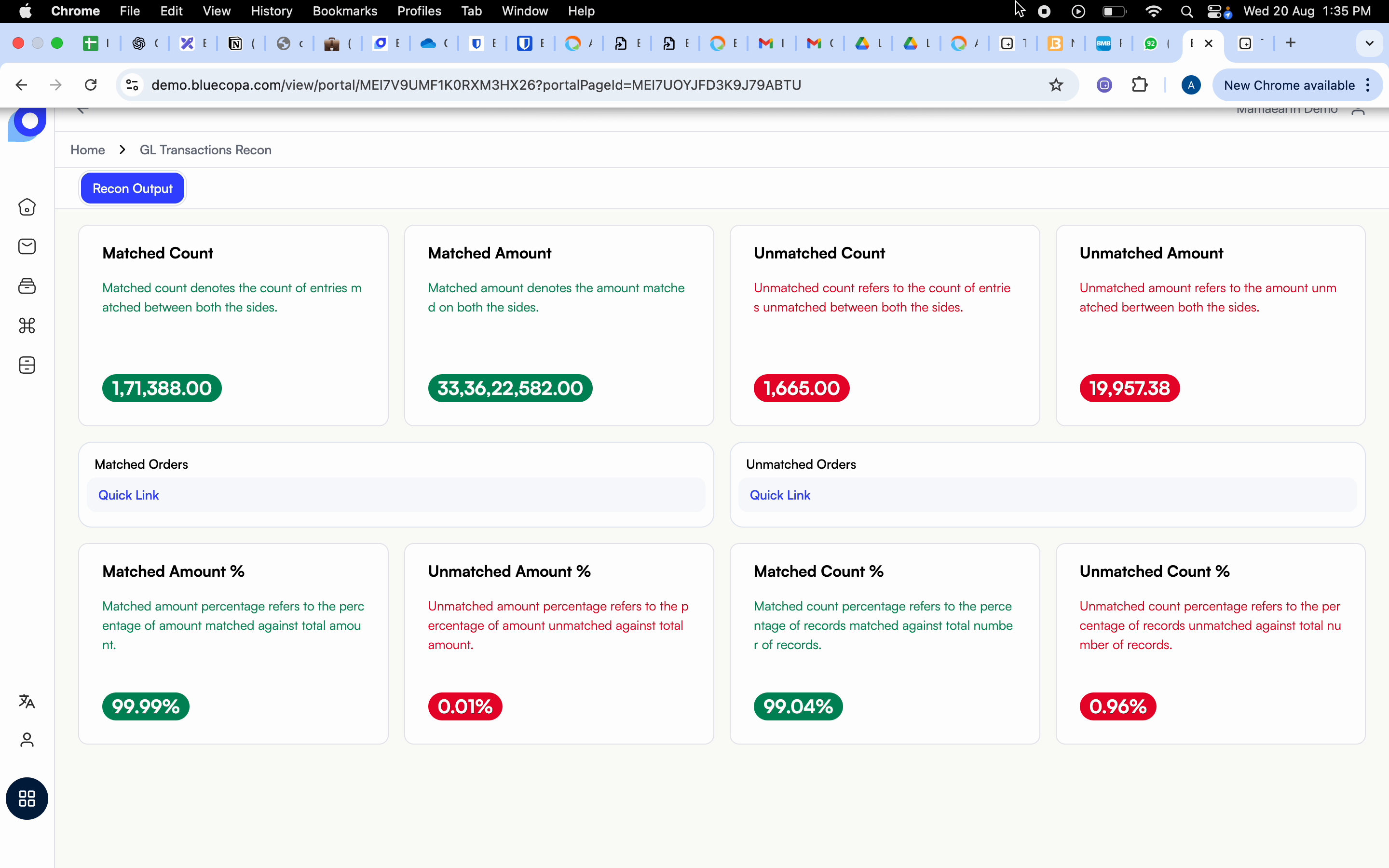The height and width of the screenshot is (868, 1389).
Task: Click Home in the breadcrumb navigation
Action: coord(87,150)
